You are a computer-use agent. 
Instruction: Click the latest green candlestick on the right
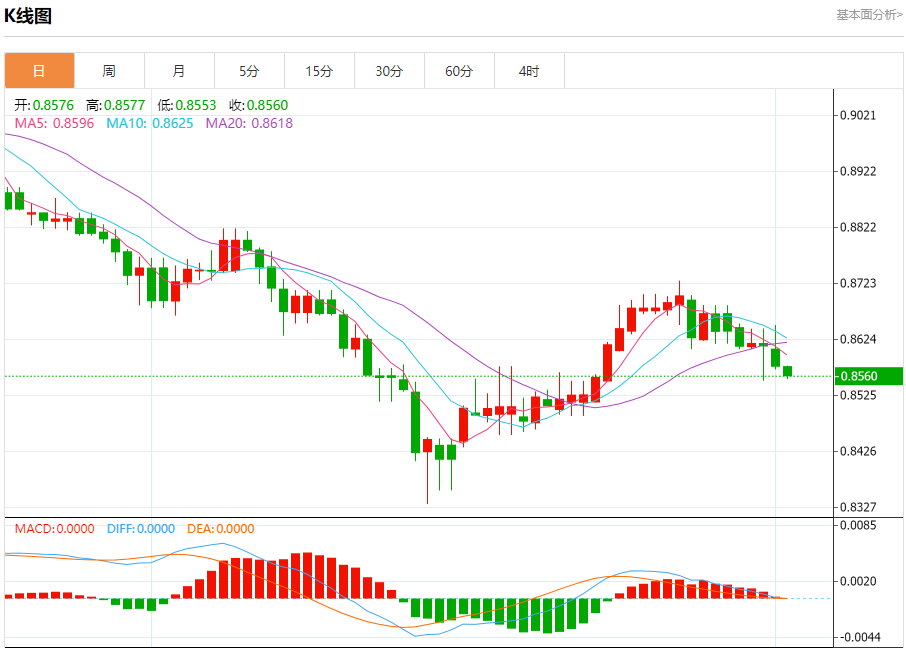point(788,371)
